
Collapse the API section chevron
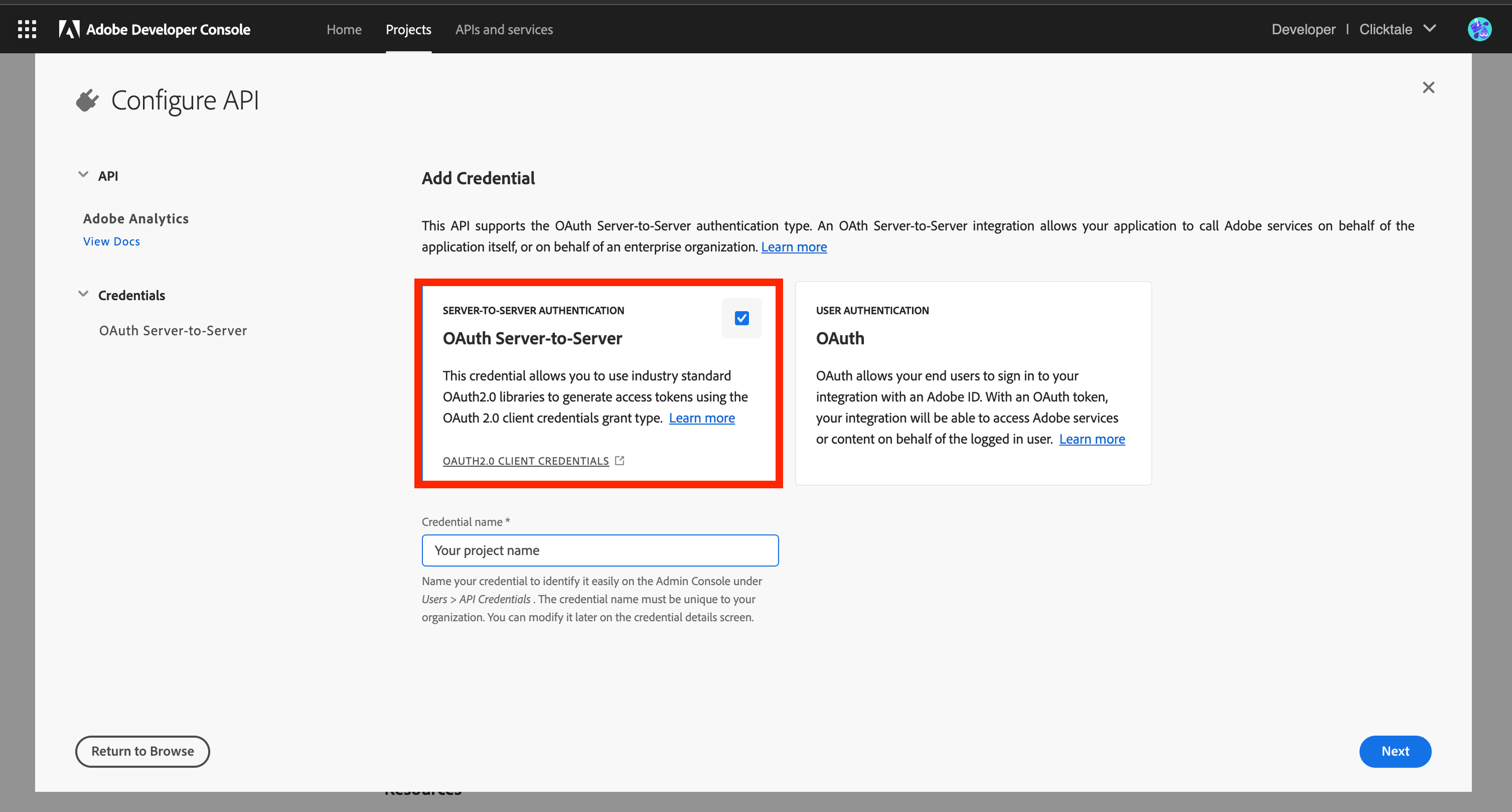83,175
